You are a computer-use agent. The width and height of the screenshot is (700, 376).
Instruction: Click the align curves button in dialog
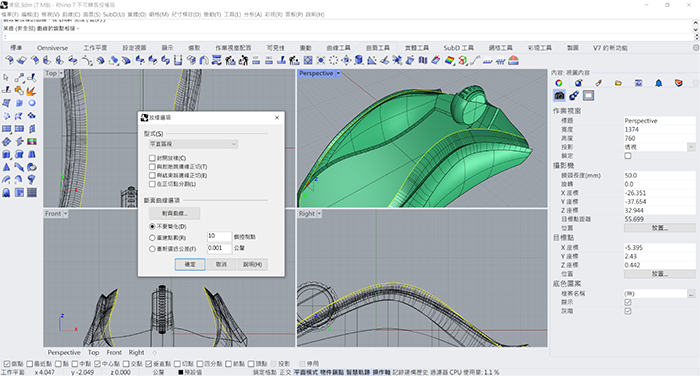pos(175,213)
